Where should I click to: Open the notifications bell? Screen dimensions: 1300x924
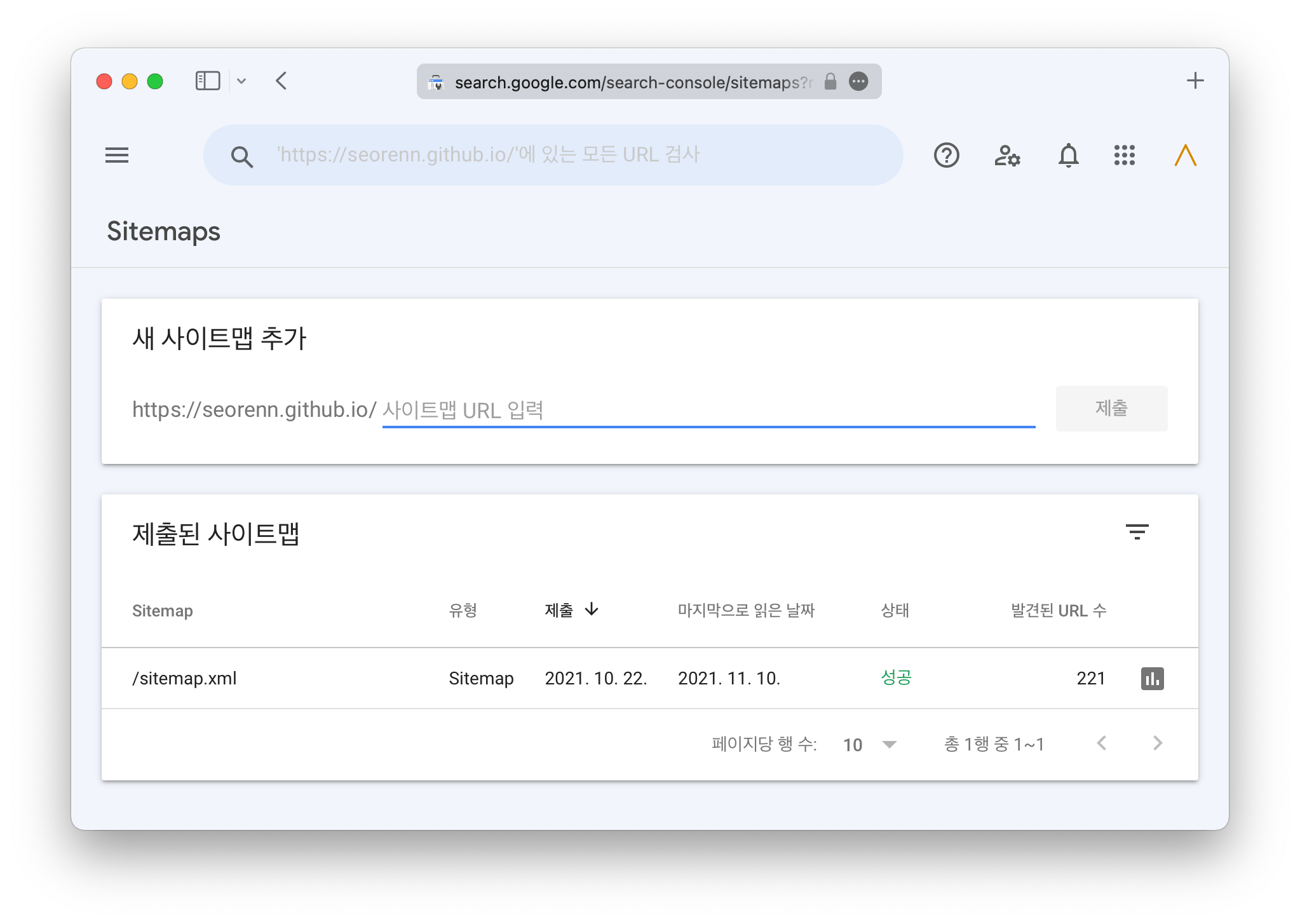point(1068,155)
